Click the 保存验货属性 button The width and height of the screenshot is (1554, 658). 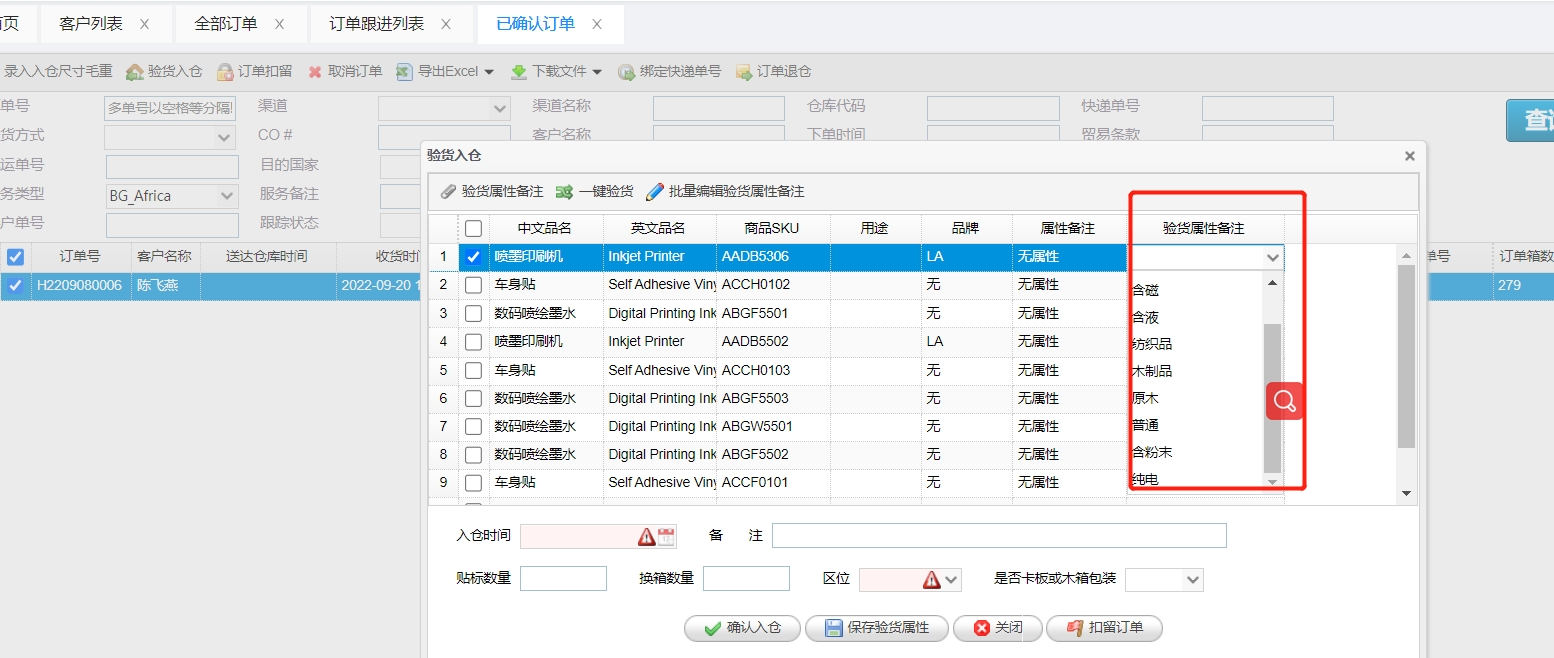coord(877,628)
